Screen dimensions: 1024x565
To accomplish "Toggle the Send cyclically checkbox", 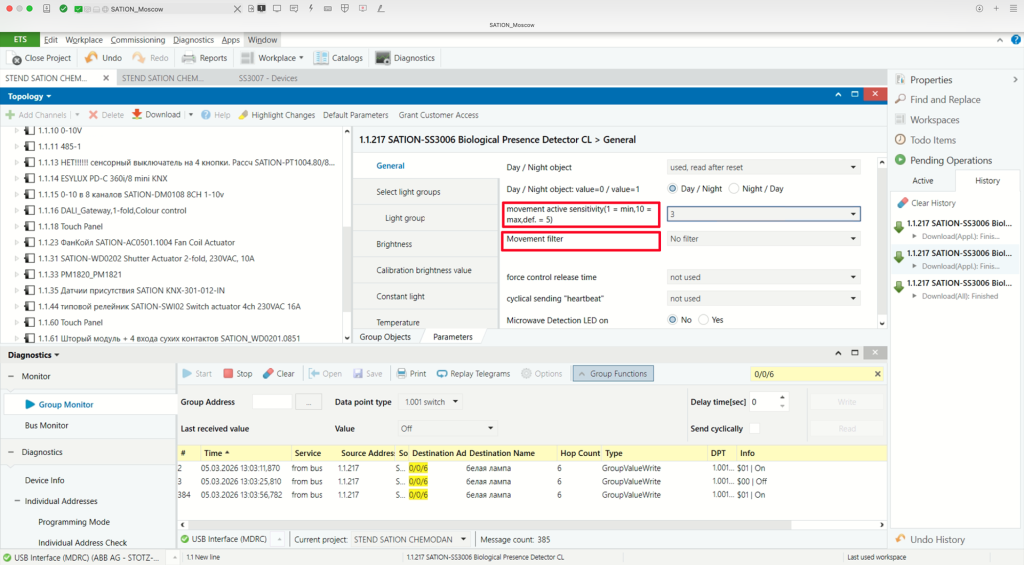I will (754, 428).
